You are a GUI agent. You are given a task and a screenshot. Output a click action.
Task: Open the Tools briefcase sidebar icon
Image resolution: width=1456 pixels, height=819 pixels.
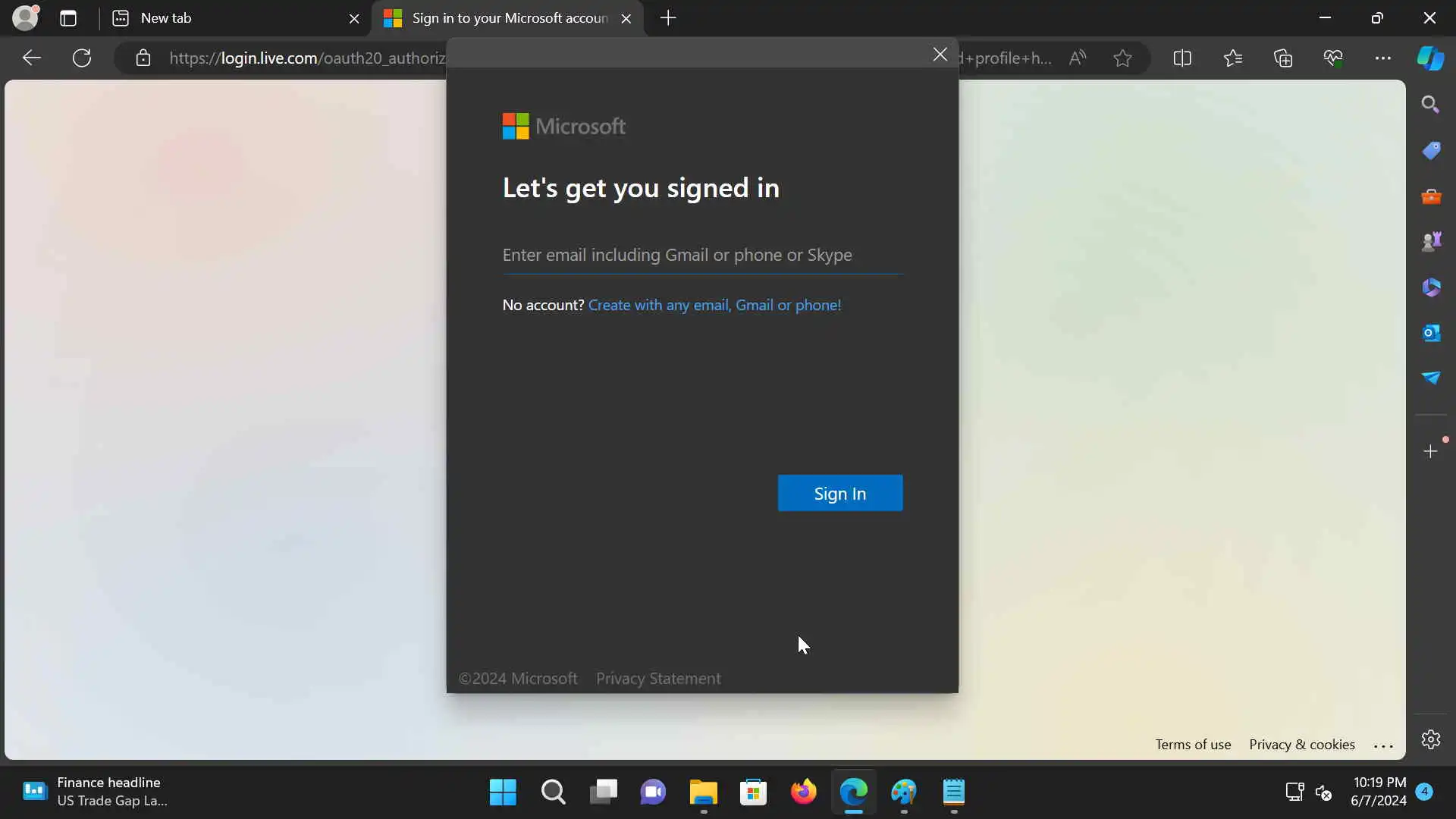[1430, 196]
